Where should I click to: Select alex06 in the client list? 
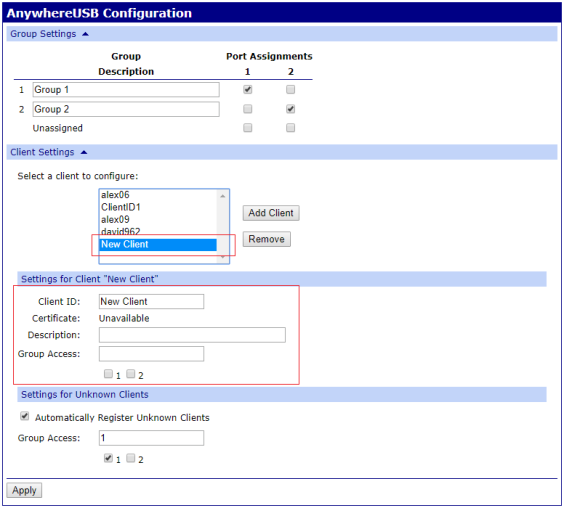tap(158, 195)
